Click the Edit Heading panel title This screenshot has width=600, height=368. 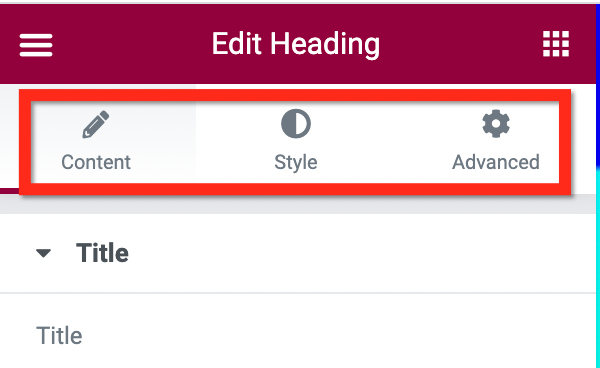coord(296,44)
